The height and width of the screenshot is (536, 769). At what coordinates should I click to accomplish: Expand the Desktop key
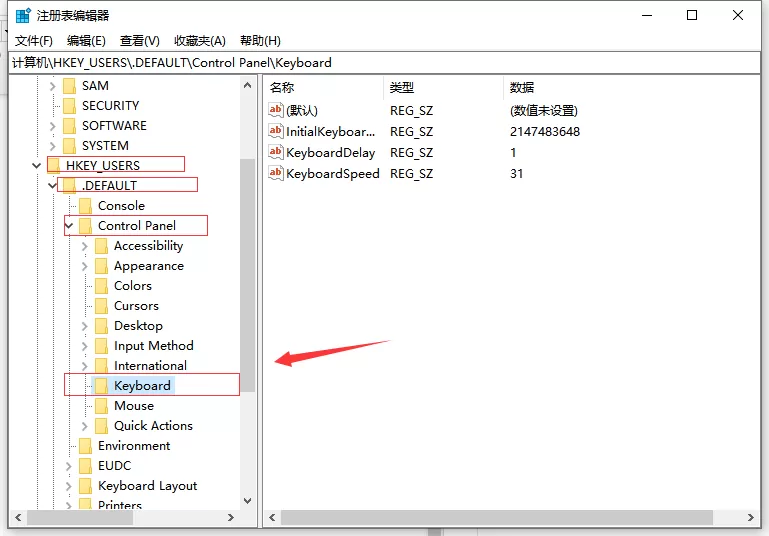click(84, 326)
